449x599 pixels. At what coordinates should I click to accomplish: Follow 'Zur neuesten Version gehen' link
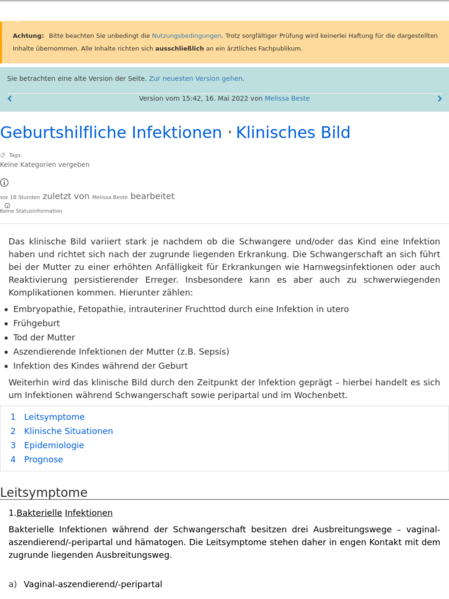[196, 78]
